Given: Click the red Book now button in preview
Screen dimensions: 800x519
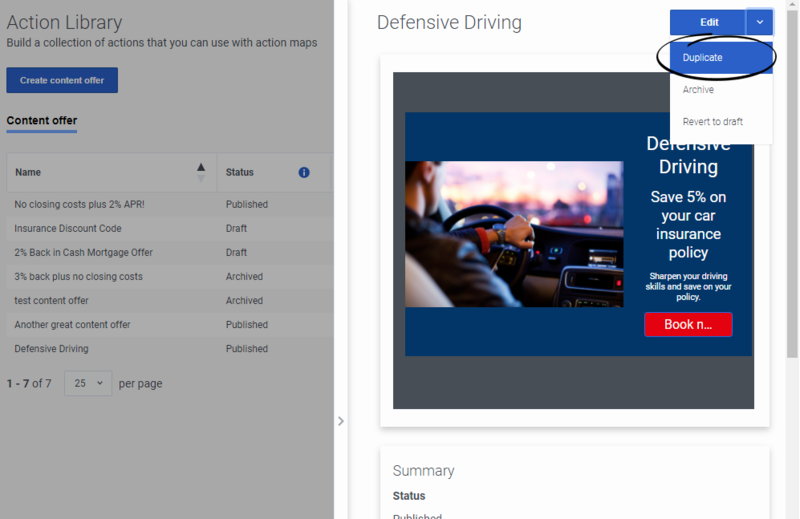Looking at the screenshot, I should [x=688, y=325].
